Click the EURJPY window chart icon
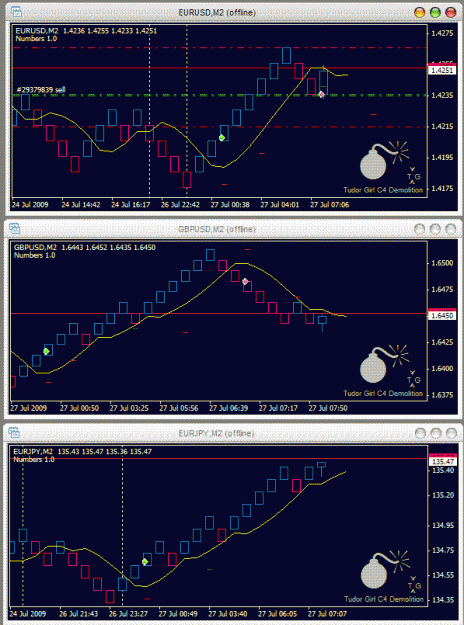This screenshot has height=625, width=464. coord(14,432)
